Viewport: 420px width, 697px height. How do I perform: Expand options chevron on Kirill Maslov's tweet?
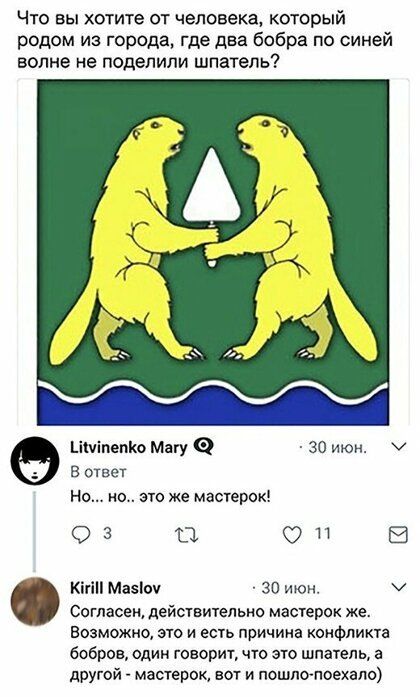coord(400,587)
